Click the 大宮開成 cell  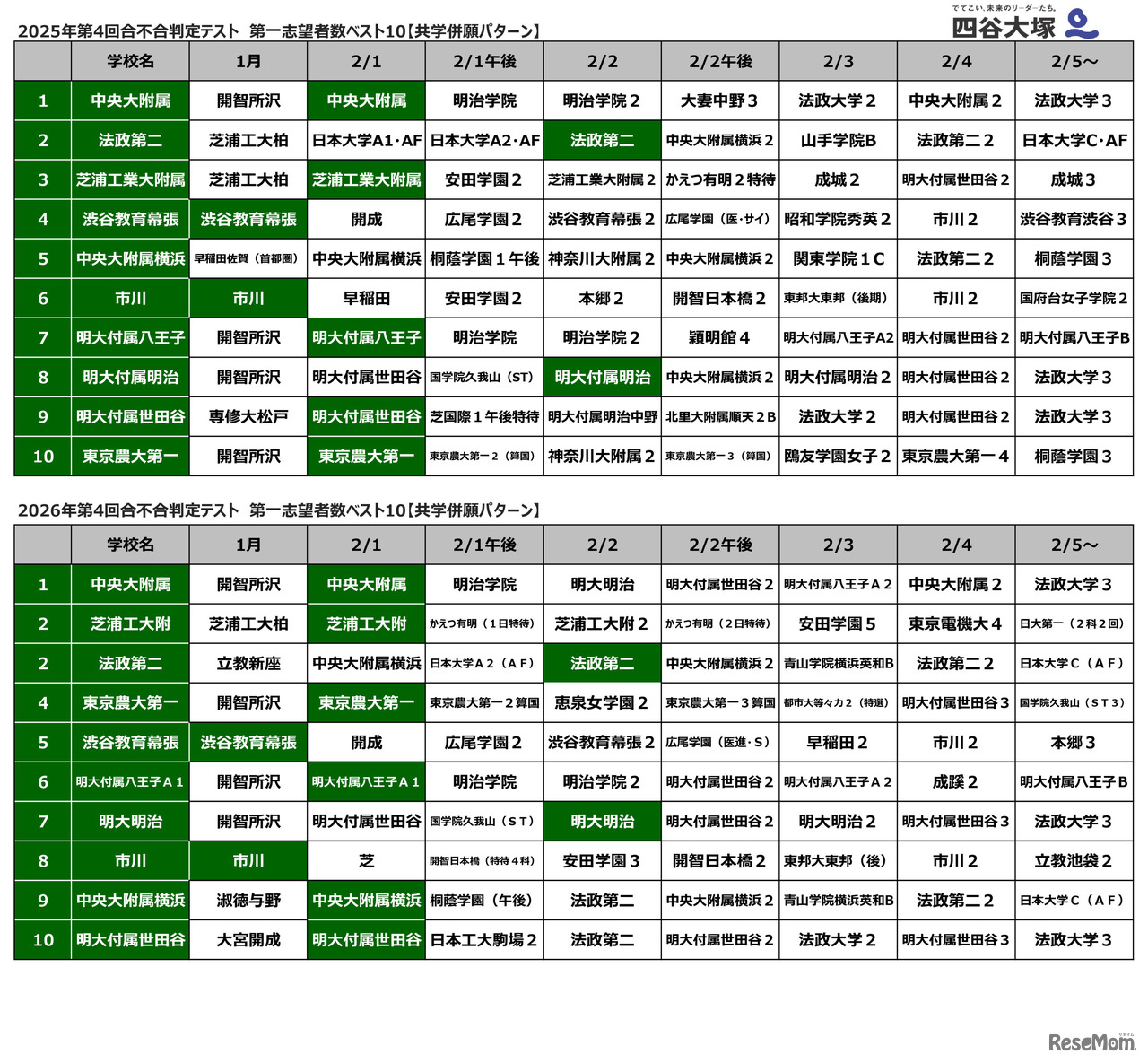click(x=248, y=939)
